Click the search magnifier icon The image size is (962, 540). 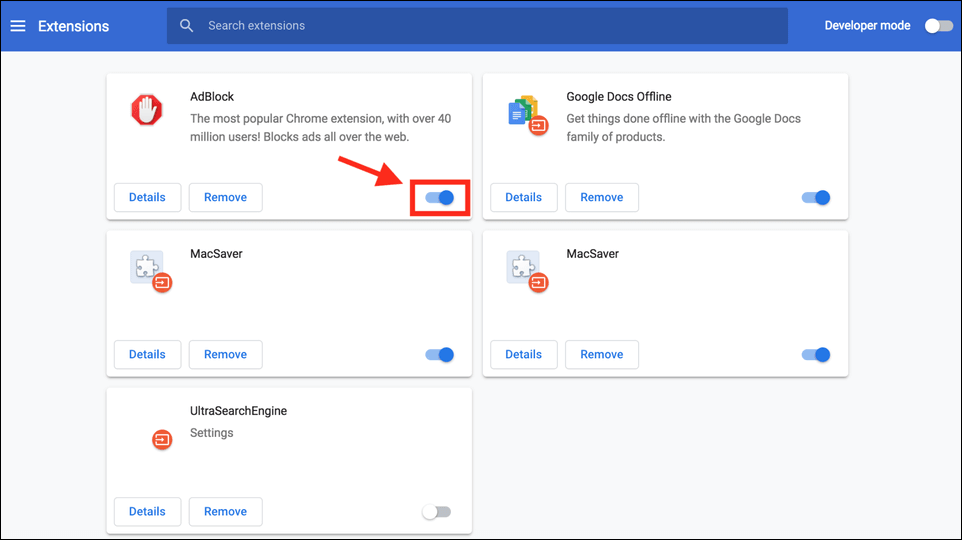tap(186, 26)
